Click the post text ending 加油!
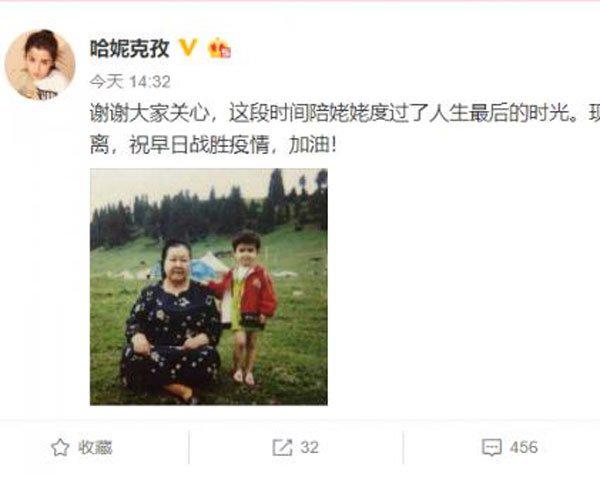The width and height of the screenshot is (600, 500). pyautogui.click(x=214, y=145)
